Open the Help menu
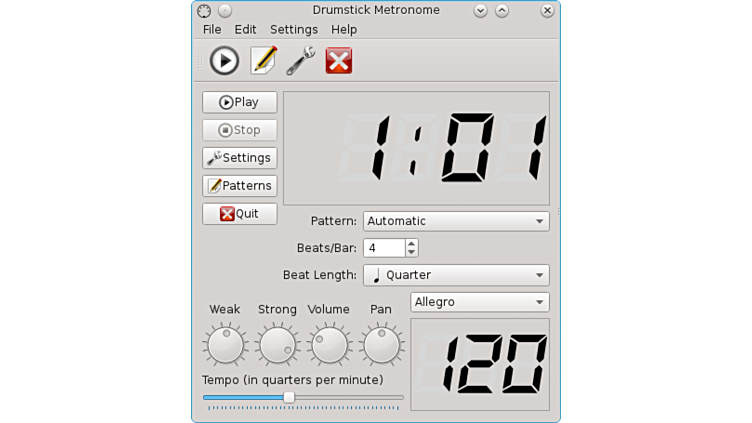752x423 pixels. point(344,30)
